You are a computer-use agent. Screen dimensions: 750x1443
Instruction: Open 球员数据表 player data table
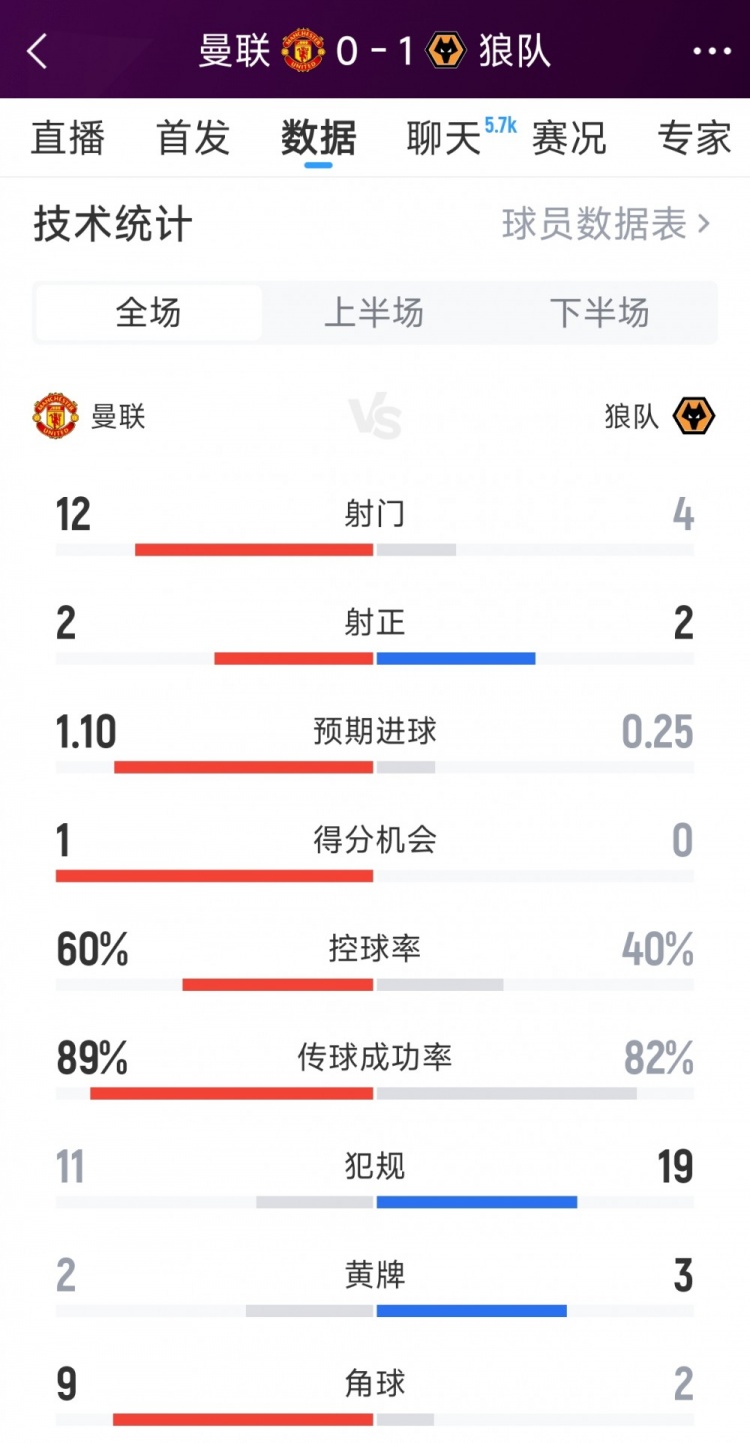coord(605,224)
